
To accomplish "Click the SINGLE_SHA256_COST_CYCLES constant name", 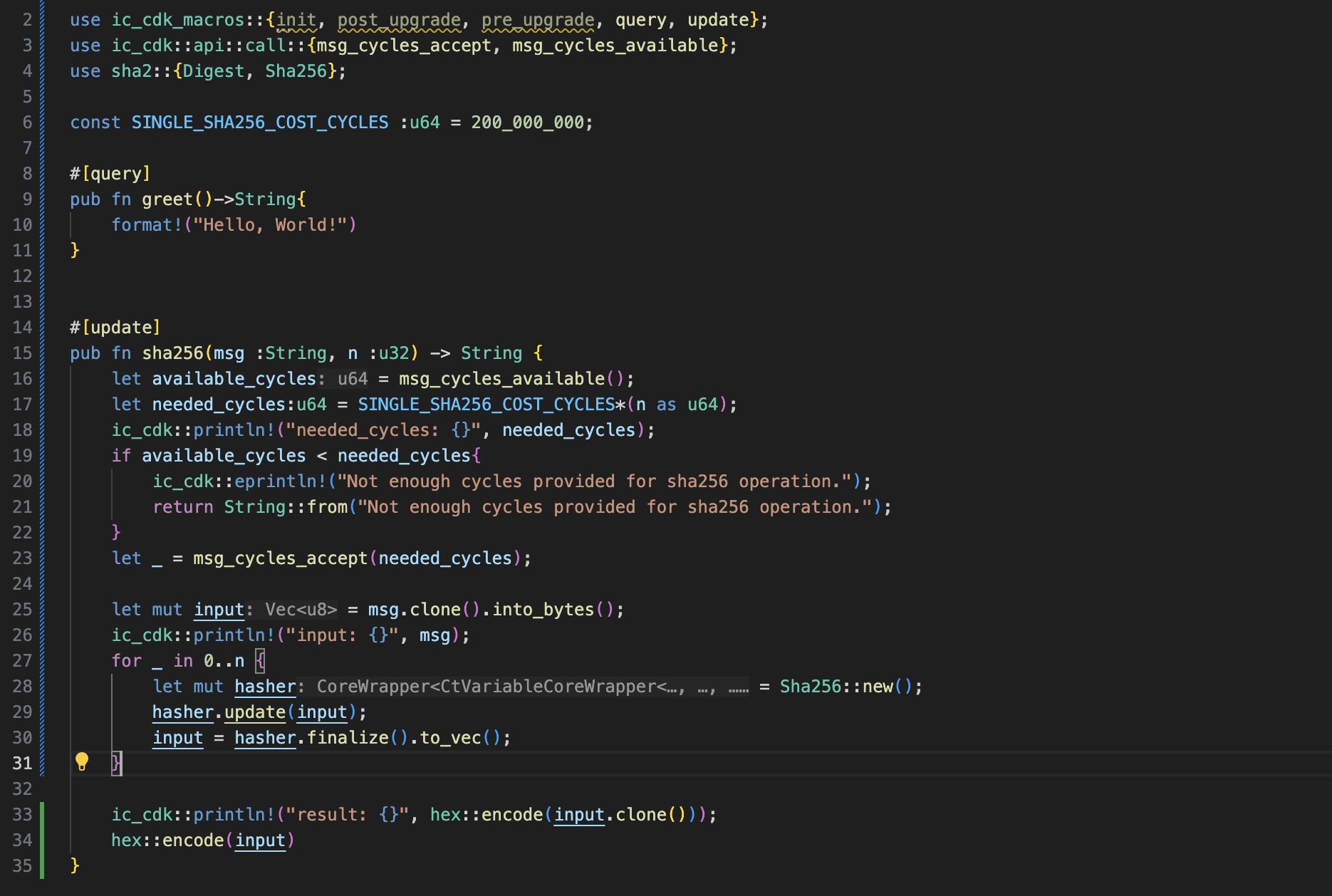I will (260, 123).
